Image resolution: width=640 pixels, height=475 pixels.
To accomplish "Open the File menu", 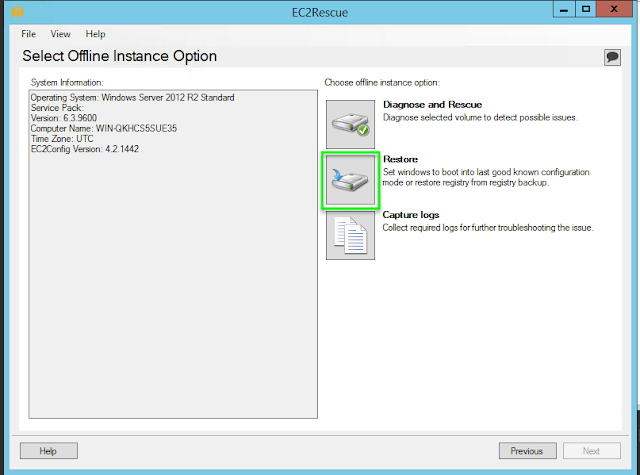I will coord(29,34).
